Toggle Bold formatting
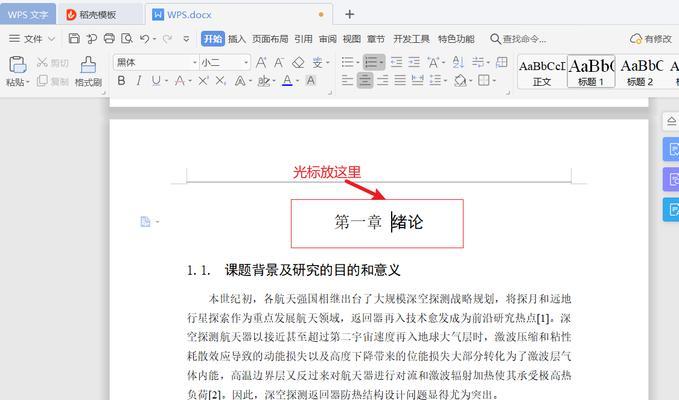Image resolution: width=679 pixels, height=400 pixels. point(121,81)
